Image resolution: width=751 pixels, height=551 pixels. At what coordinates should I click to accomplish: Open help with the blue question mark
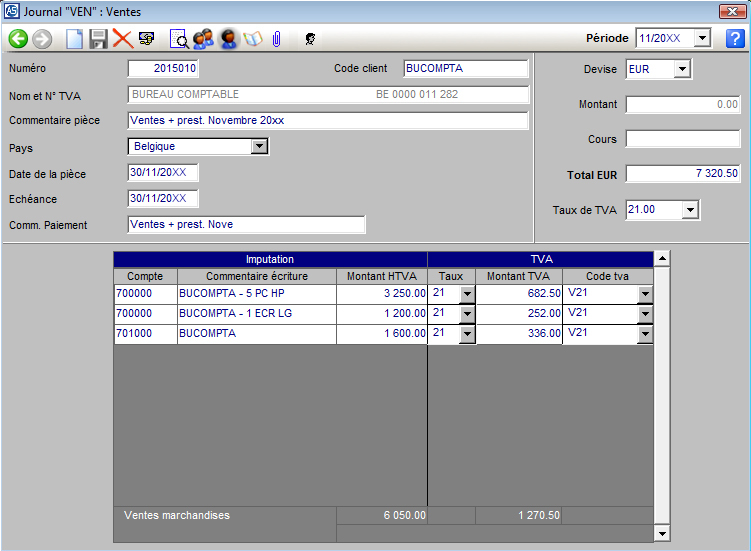(735, 39)
